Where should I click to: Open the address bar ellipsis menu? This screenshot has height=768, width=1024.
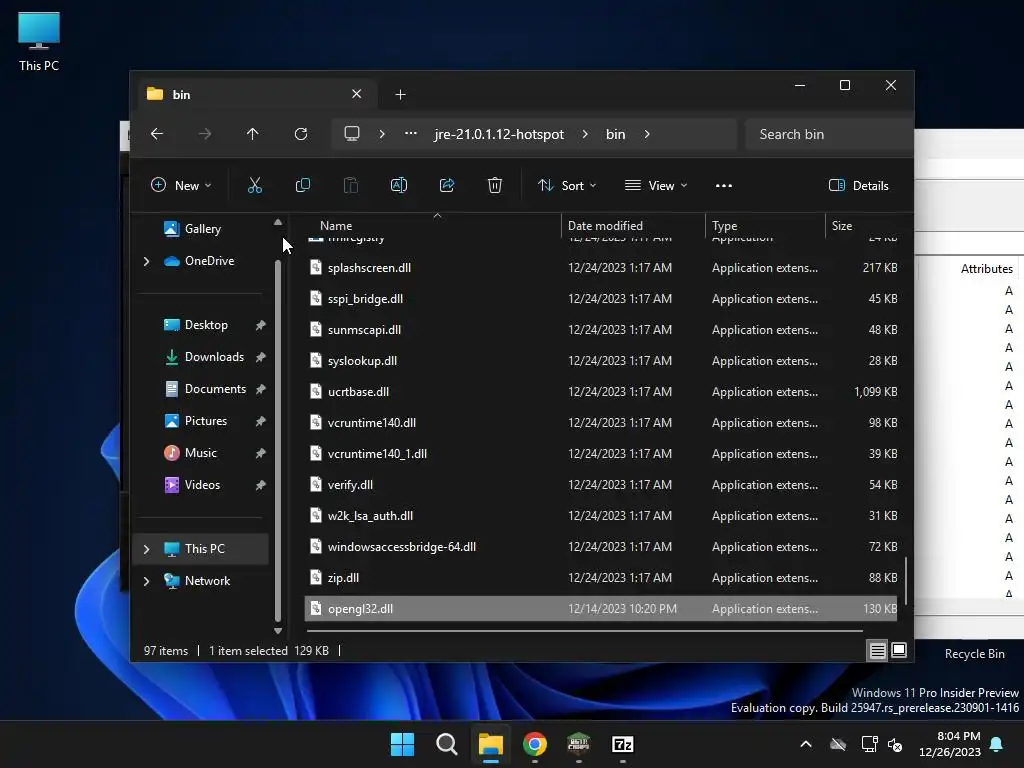tap(411, 134)
